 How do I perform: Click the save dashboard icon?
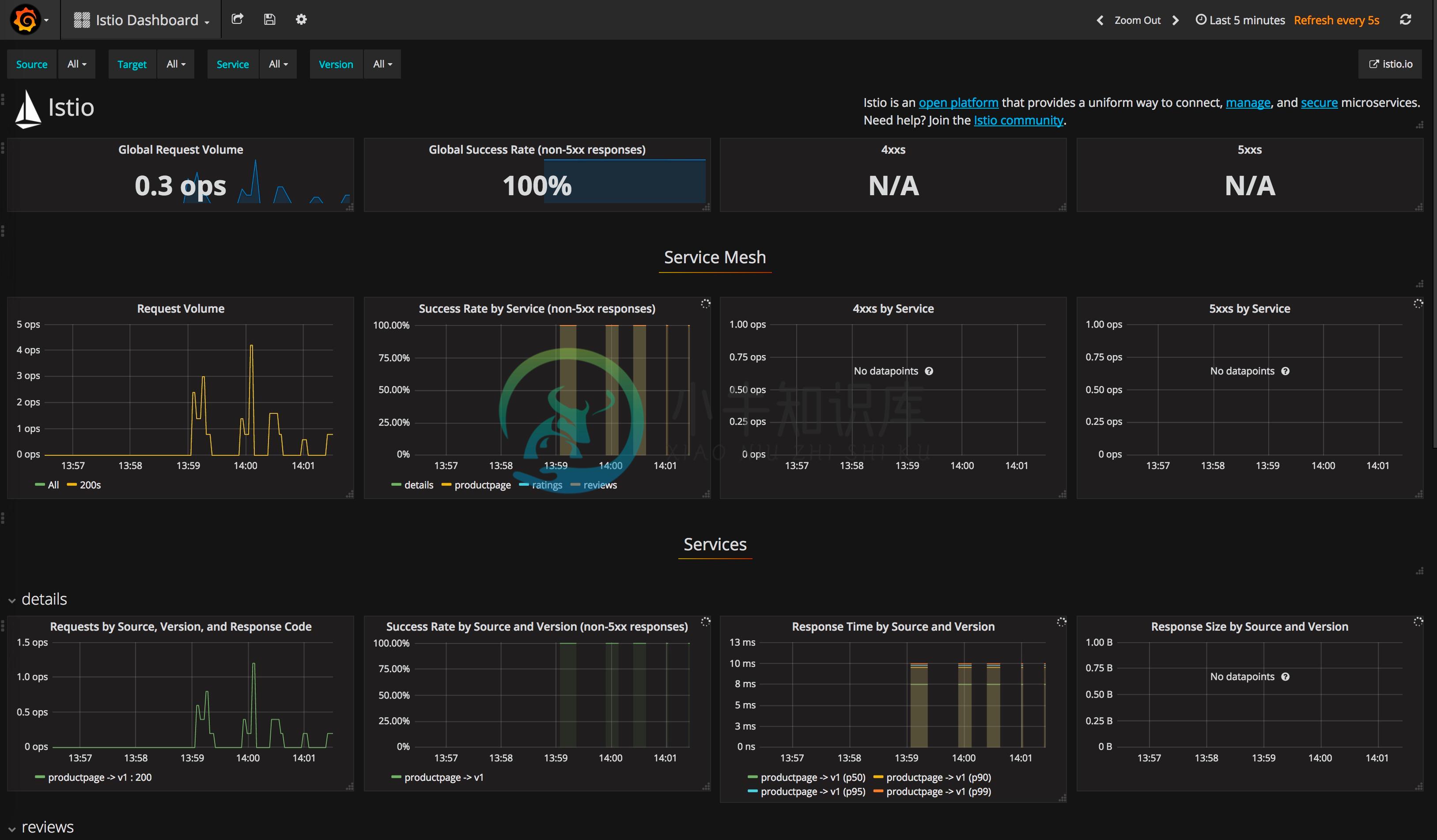(270, 19)
